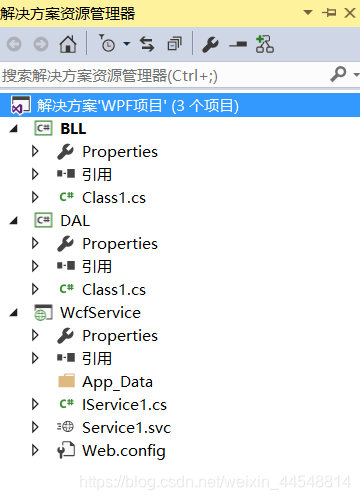Click the BLL C# project icon
The width and height of the screenshot is (360, 500).
pos(43,128)
